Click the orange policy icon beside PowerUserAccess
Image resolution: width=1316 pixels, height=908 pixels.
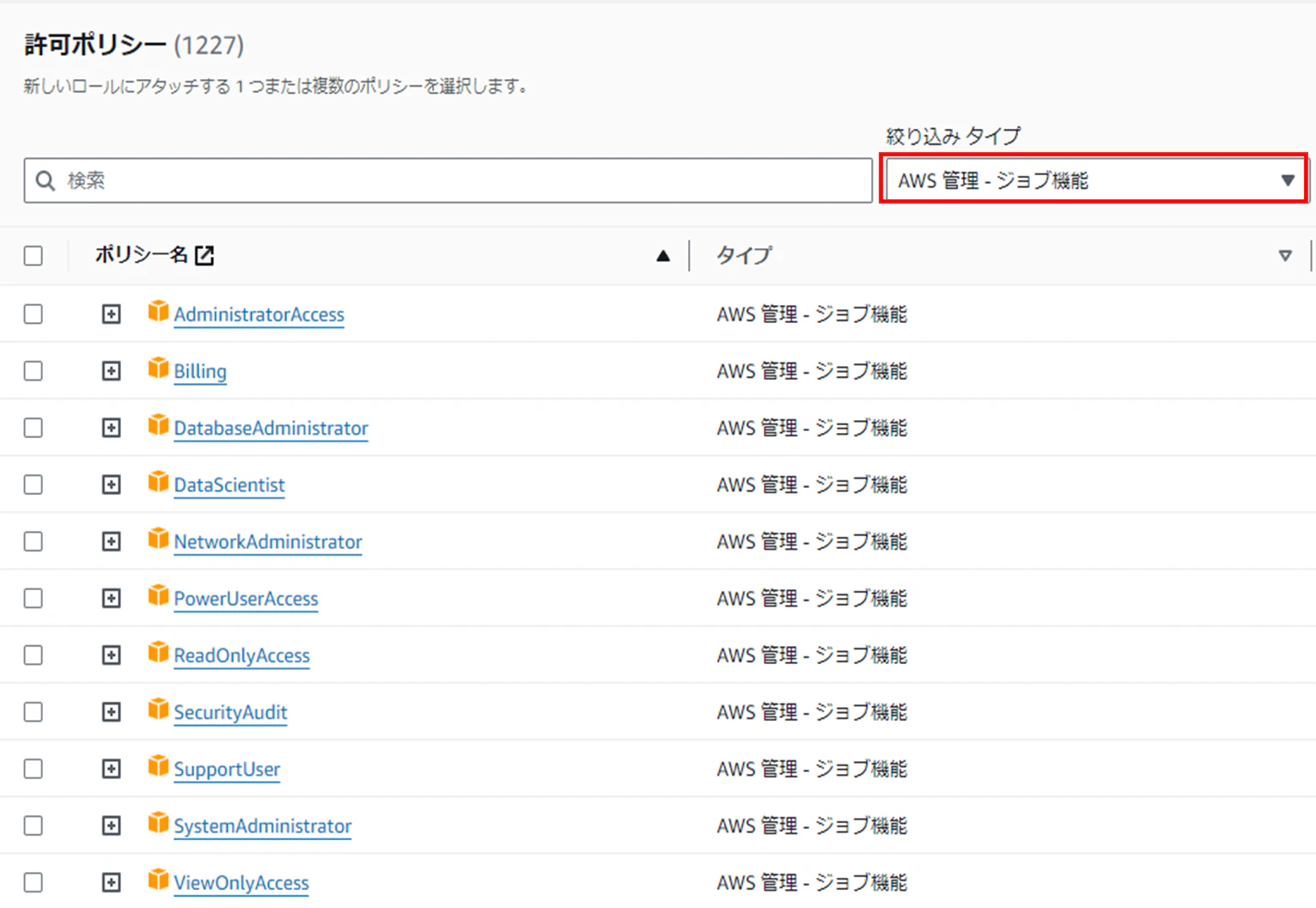pyautogui.click(x=158, y=595)
